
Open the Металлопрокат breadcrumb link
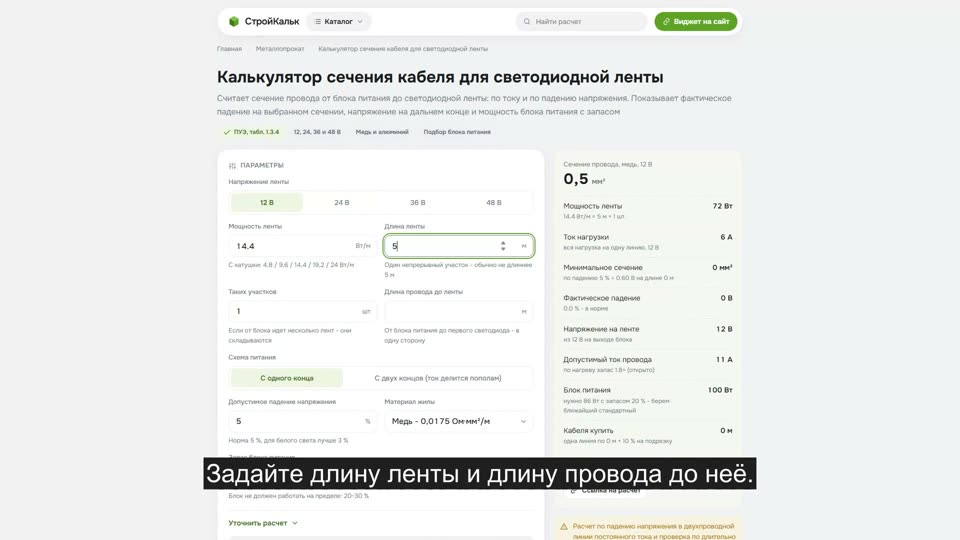point(280,48)
